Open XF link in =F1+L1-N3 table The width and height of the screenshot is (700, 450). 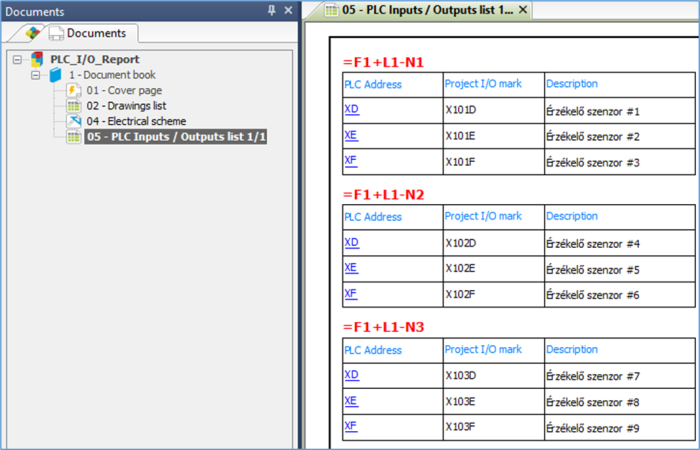[350, 426]
